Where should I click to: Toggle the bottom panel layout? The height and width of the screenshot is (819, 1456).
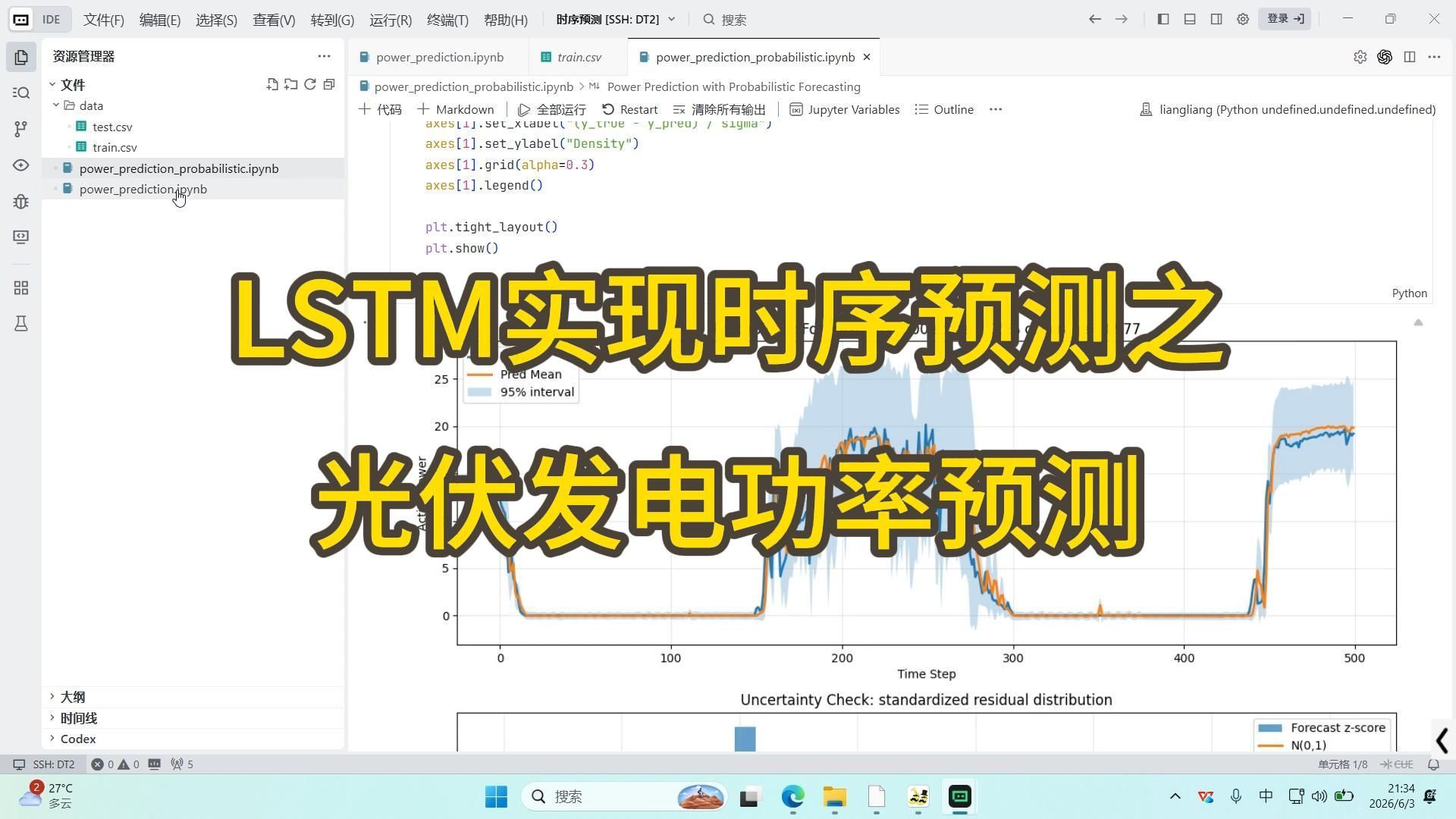pyautogui.click(x=1190, y=19)
